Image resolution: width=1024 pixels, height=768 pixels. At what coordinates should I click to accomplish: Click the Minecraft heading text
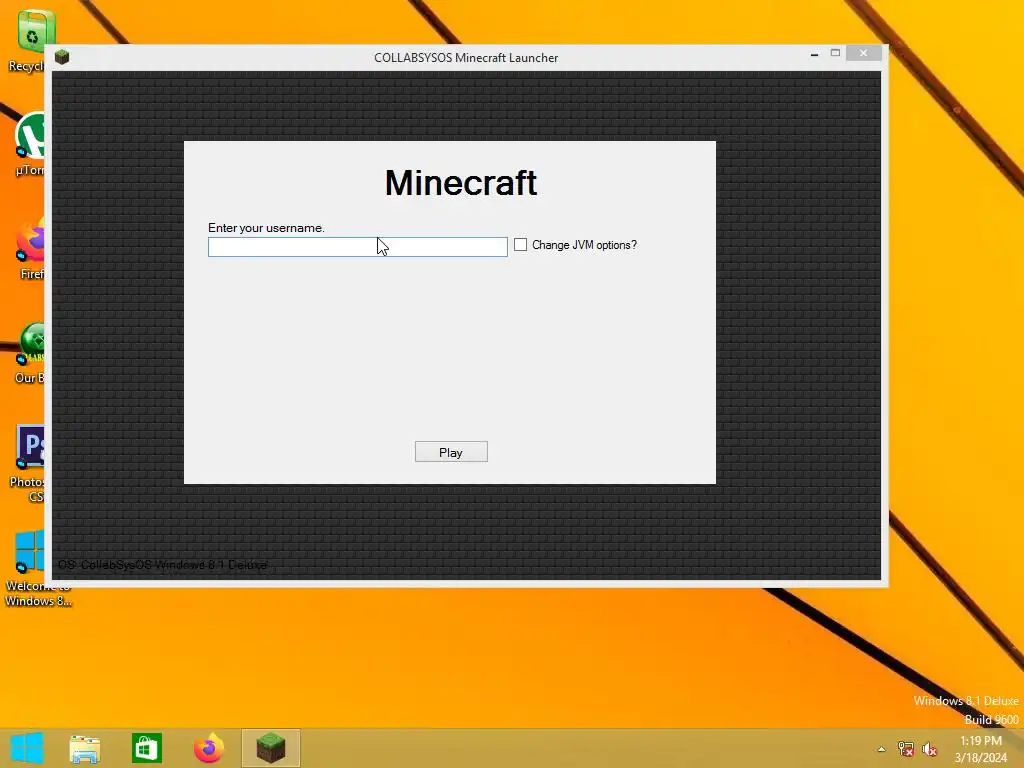[461, 183]
